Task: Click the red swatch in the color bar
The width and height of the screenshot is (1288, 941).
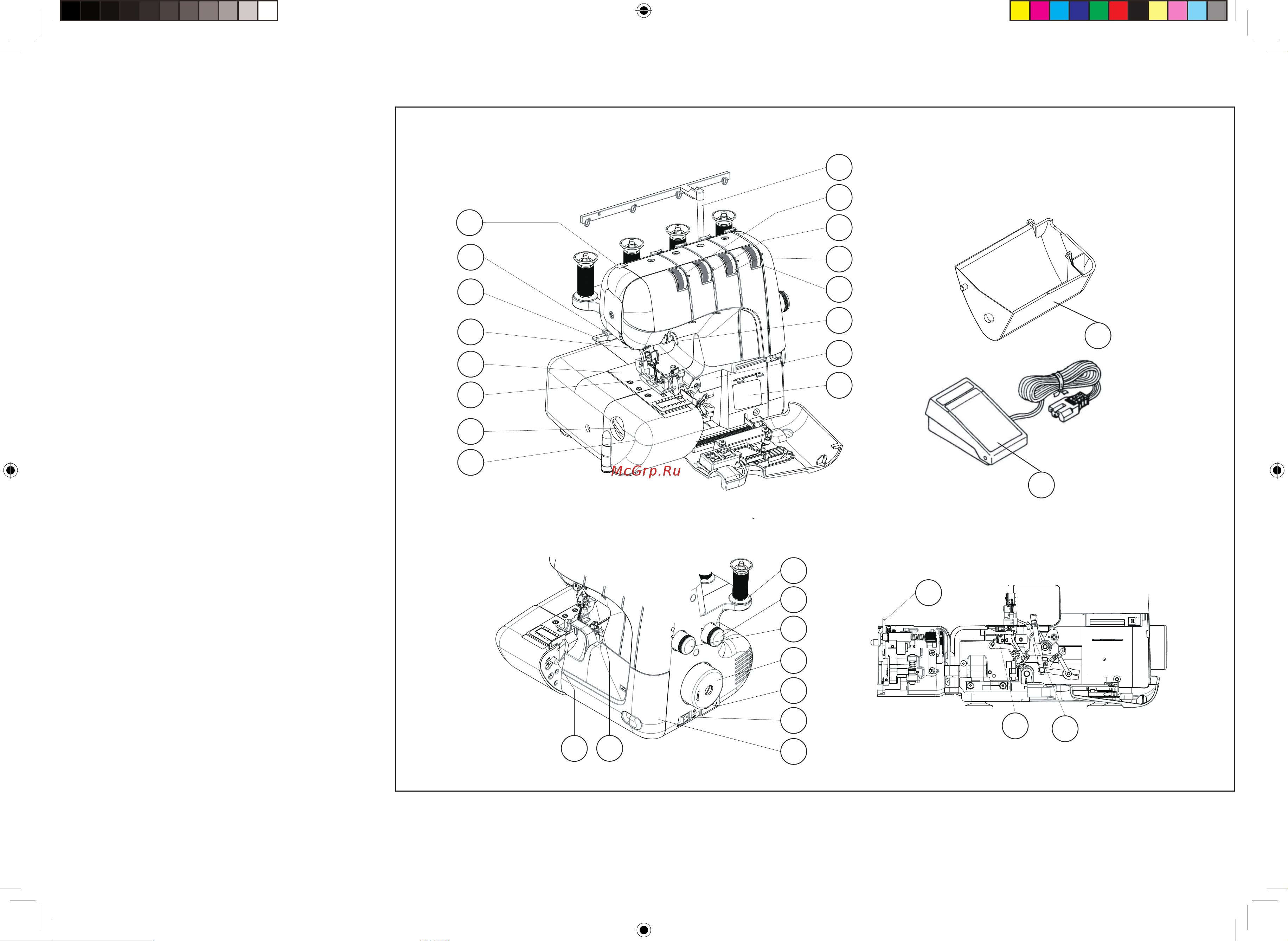Action: tap(1118, 11)
